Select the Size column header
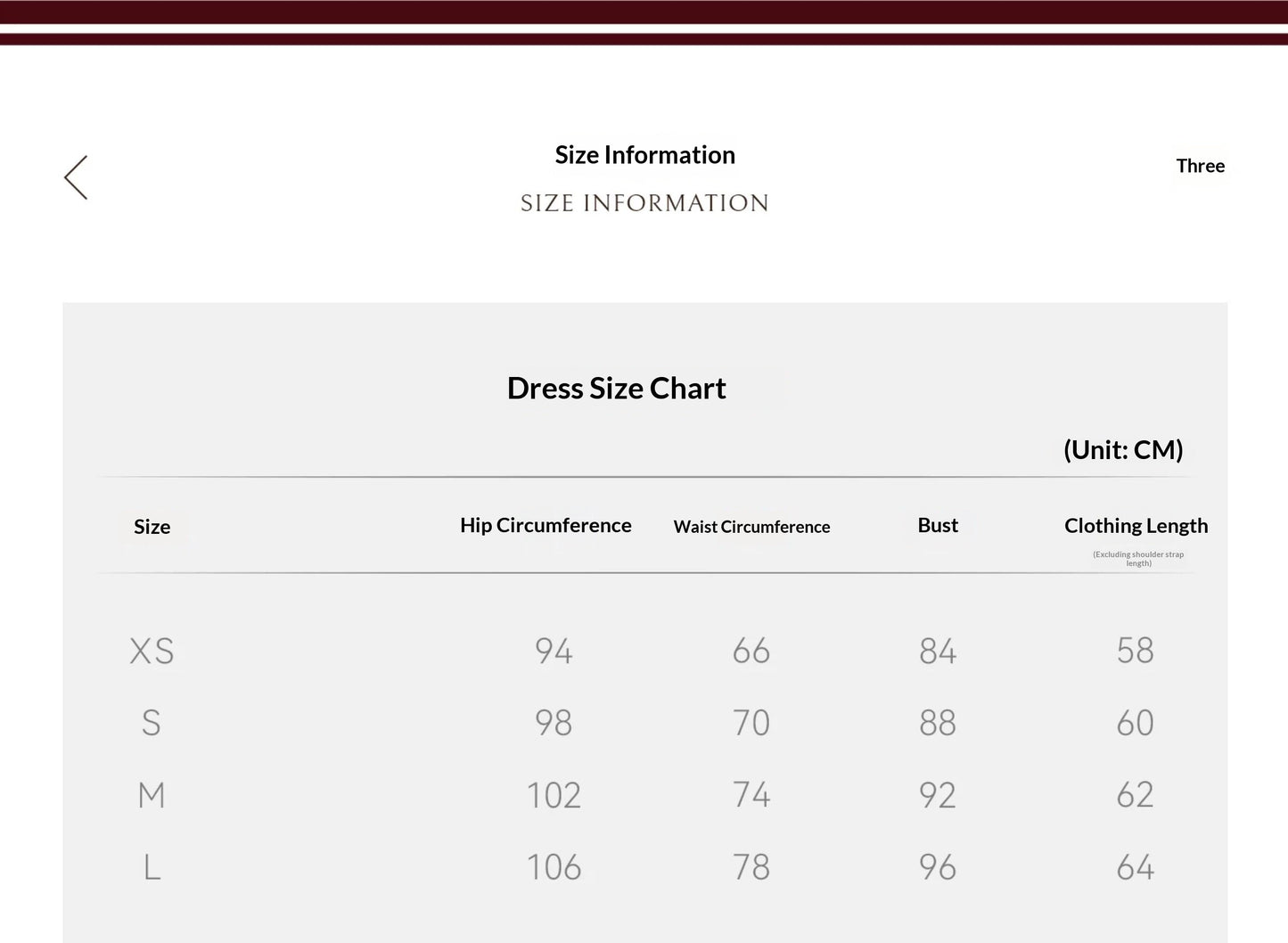1288x943 pixels. [152, 527]
